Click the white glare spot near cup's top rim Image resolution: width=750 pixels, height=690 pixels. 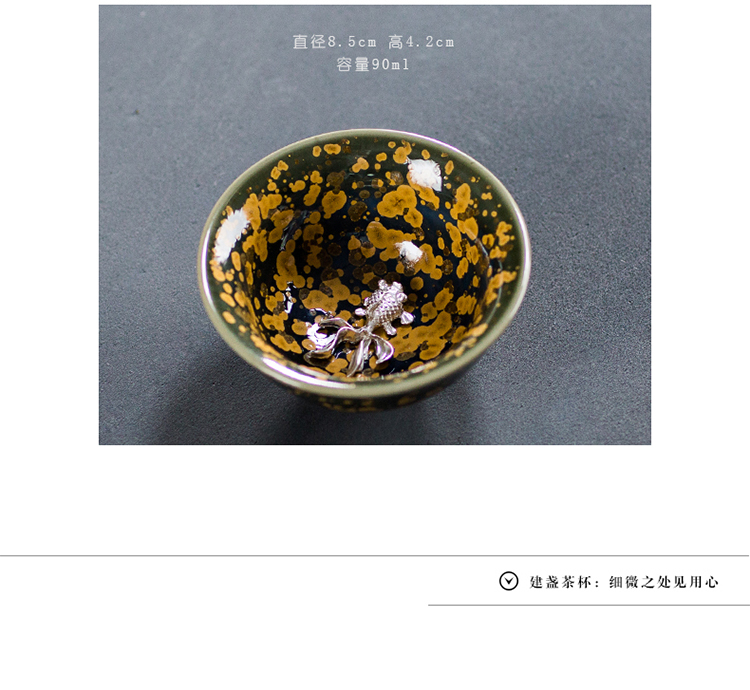click(425, 173)
